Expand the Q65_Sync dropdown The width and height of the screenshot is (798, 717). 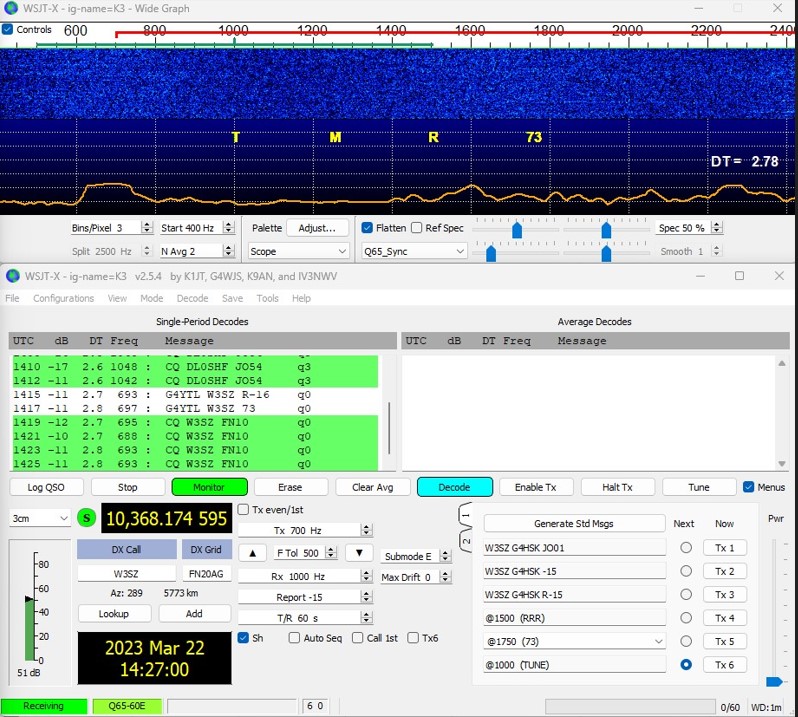click(413, 252)
